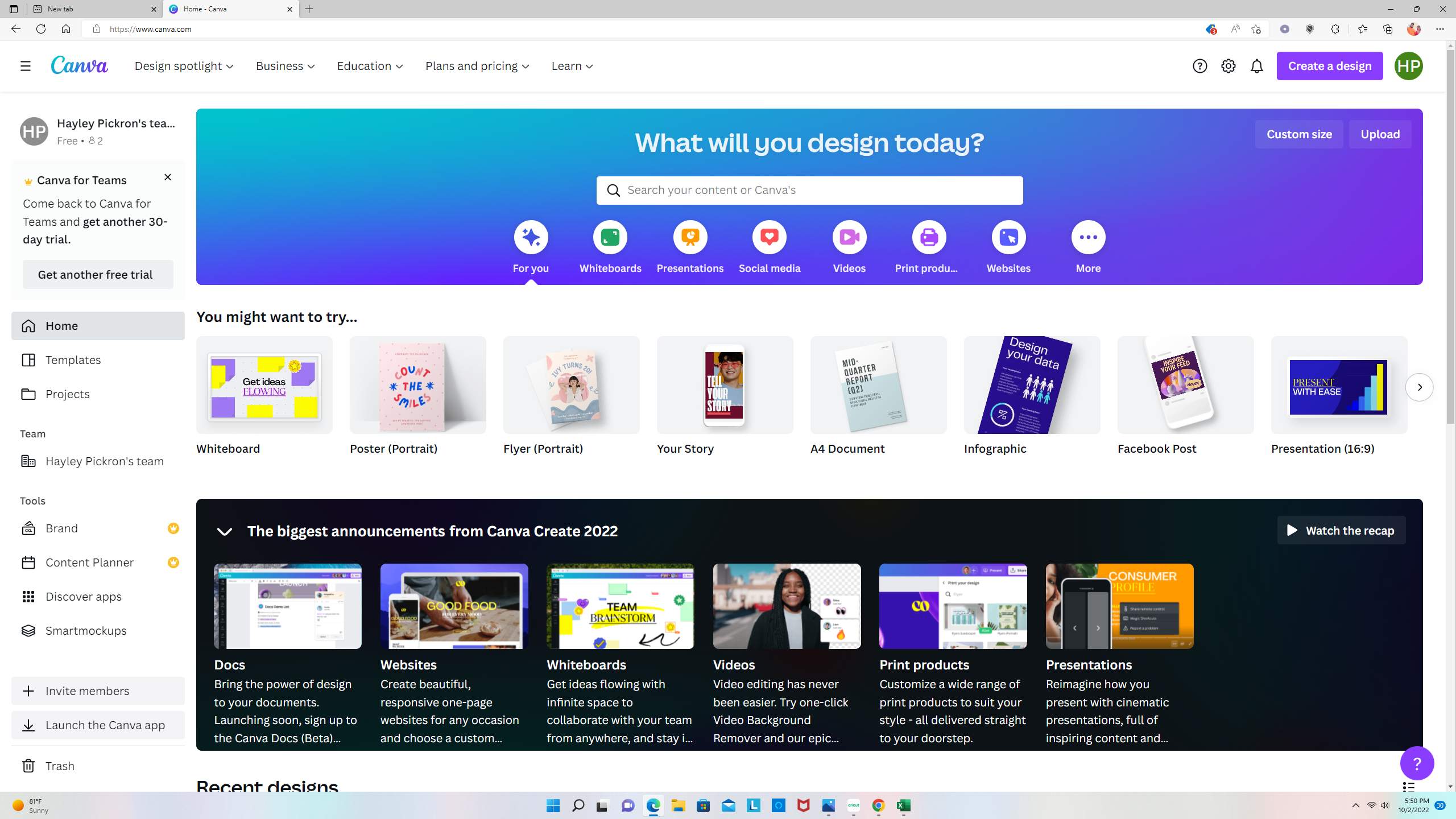Screen dimensions: 1456x819
Task: Open the Learn menu
Action: coord(571,65)
